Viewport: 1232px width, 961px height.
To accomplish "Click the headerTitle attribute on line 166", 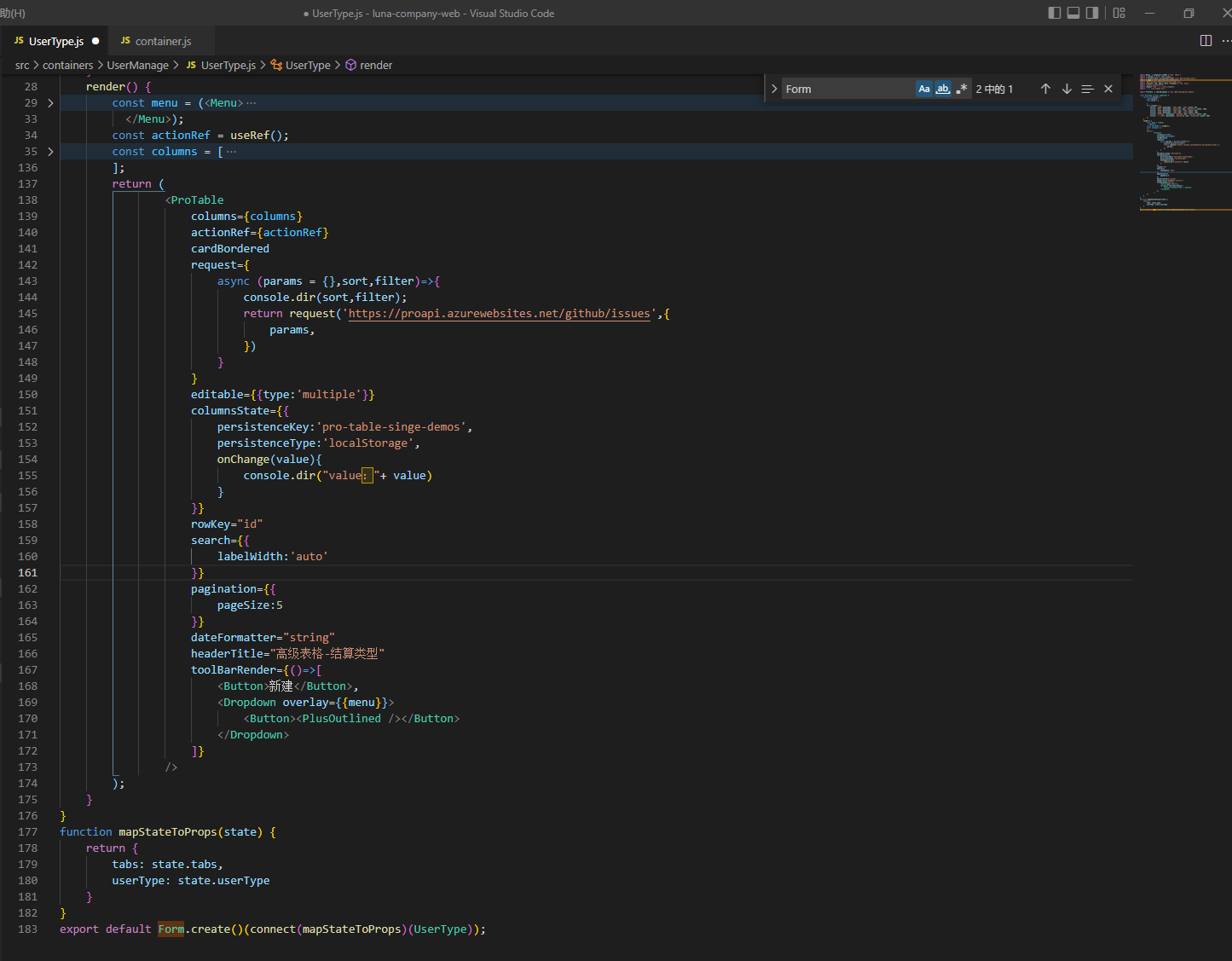I will pyautogui.click(x=227, y=654).
